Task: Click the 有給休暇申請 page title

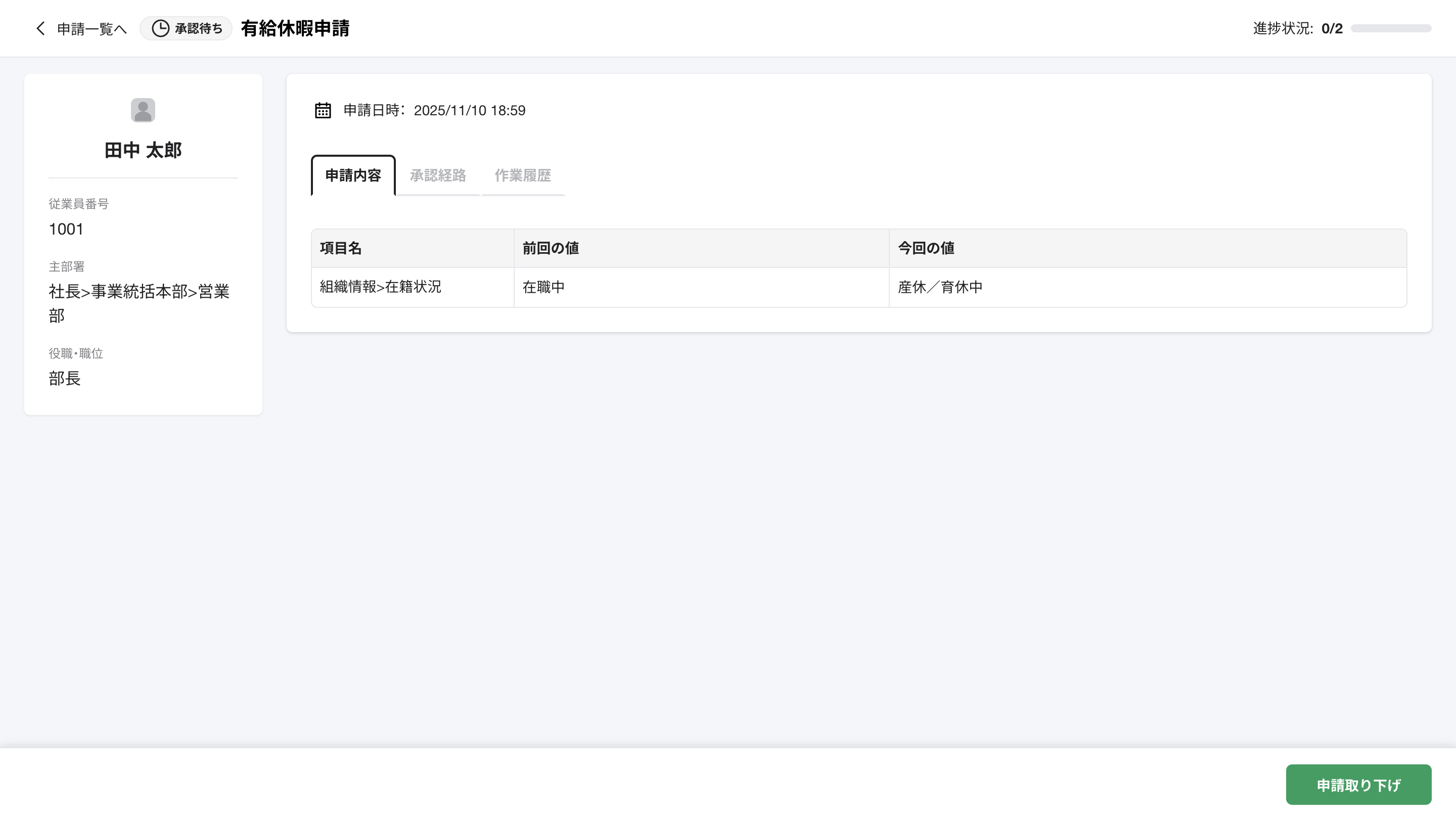Action: [295, 28]
